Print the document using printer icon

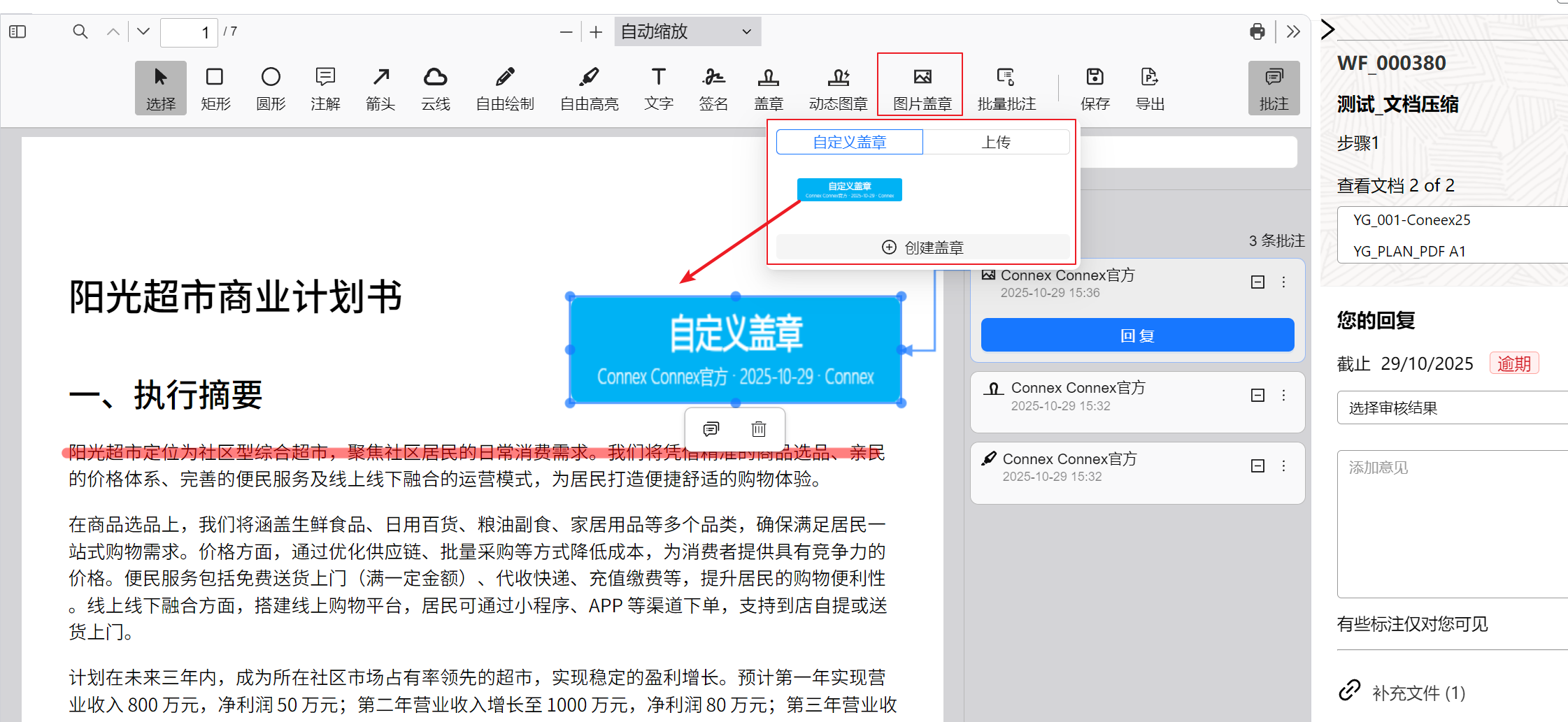pos(1257,31)
